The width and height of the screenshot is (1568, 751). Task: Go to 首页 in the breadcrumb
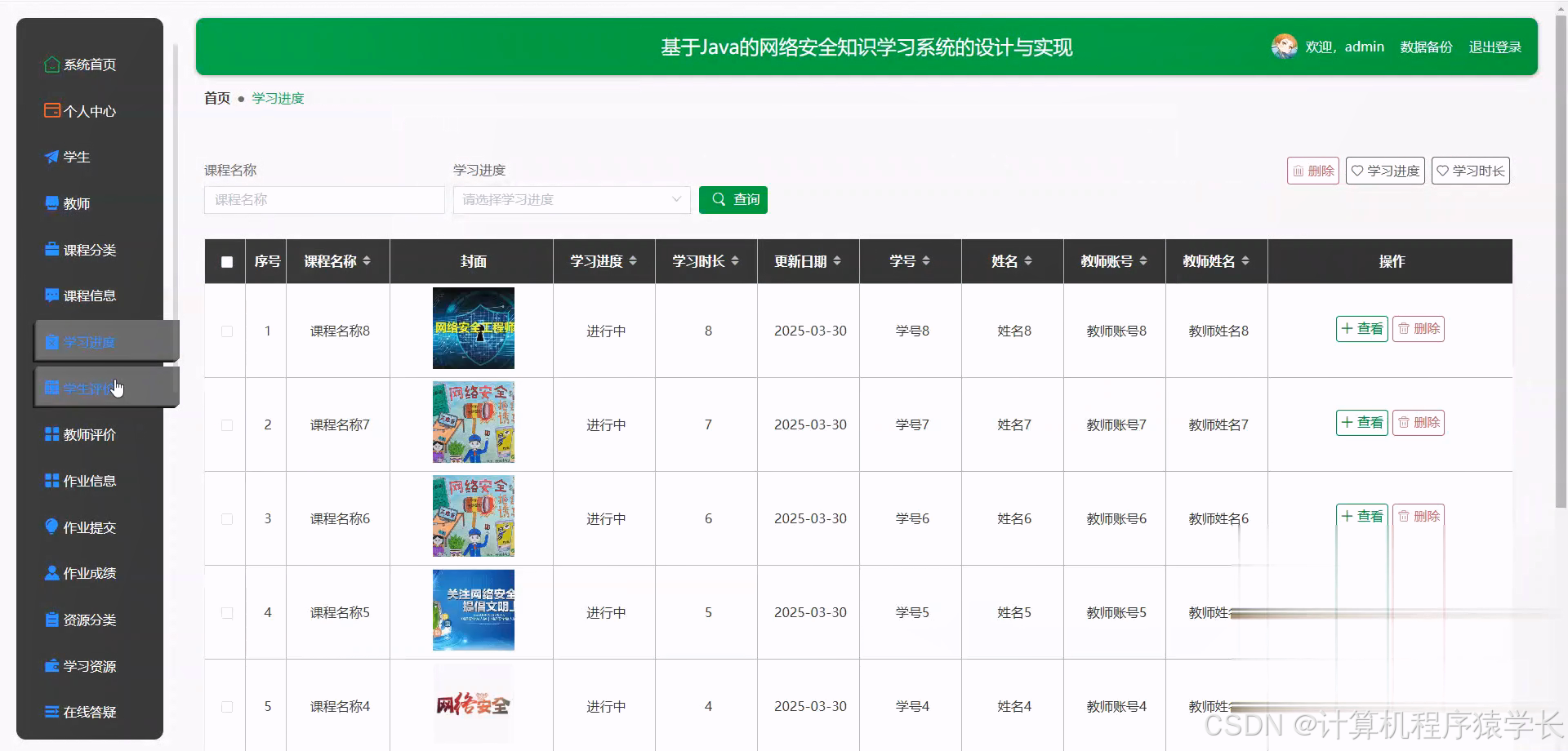point(216,98)
